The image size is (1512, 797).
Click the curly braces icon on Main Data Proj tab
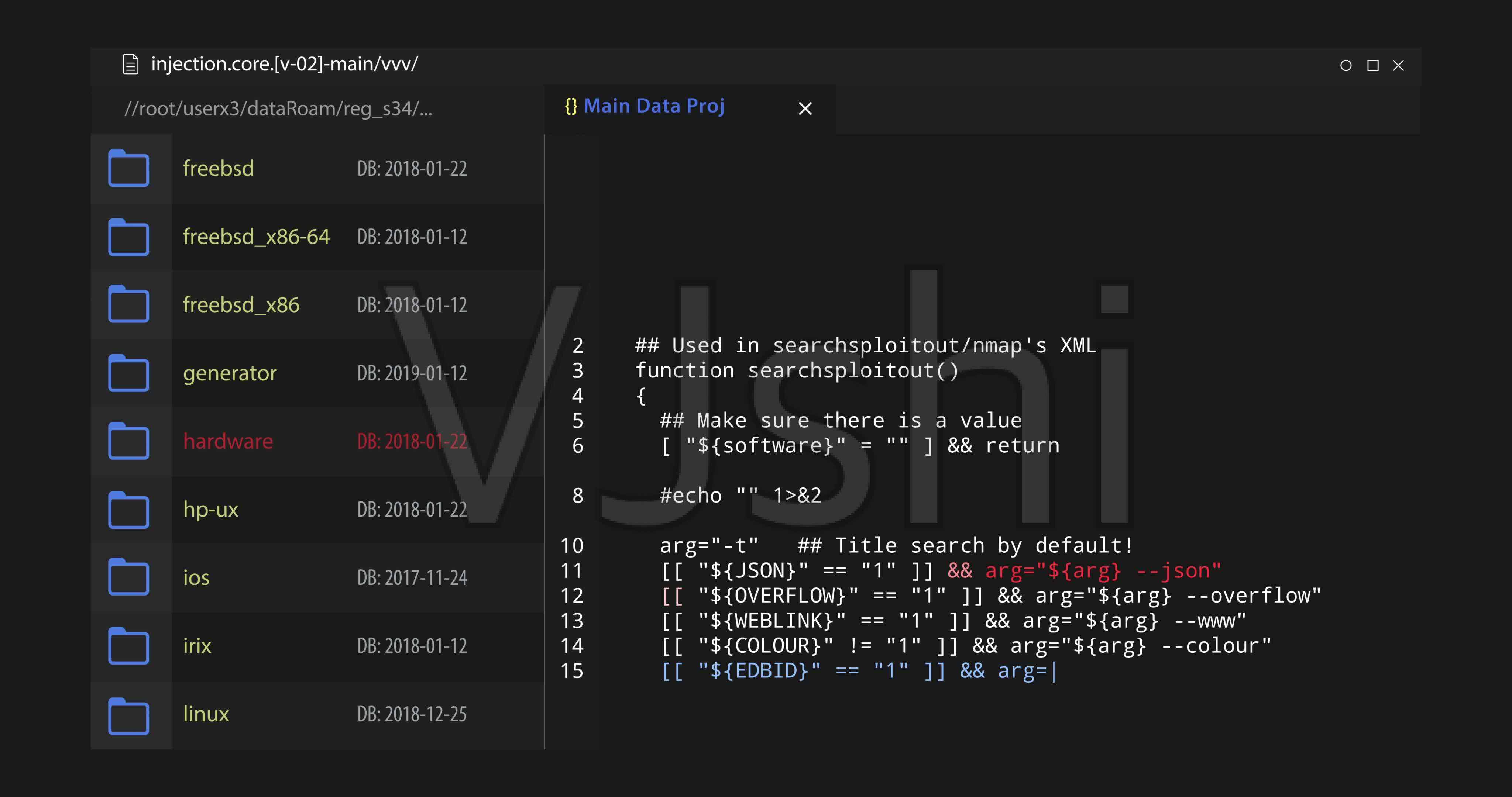click(571, 106)
